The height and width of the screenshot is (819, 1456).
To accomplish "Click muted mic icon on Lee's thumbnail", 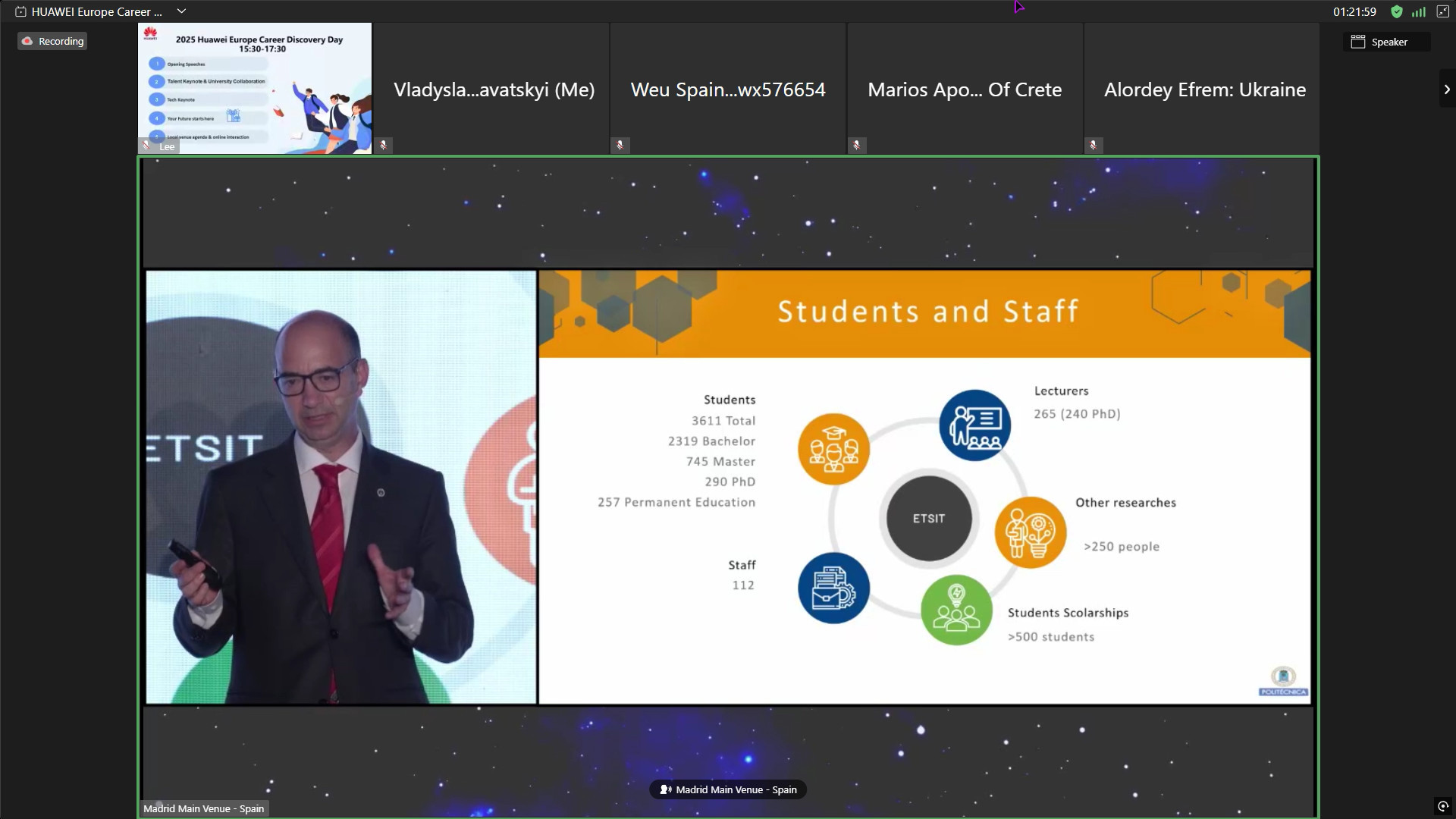I will coord(146,146).
